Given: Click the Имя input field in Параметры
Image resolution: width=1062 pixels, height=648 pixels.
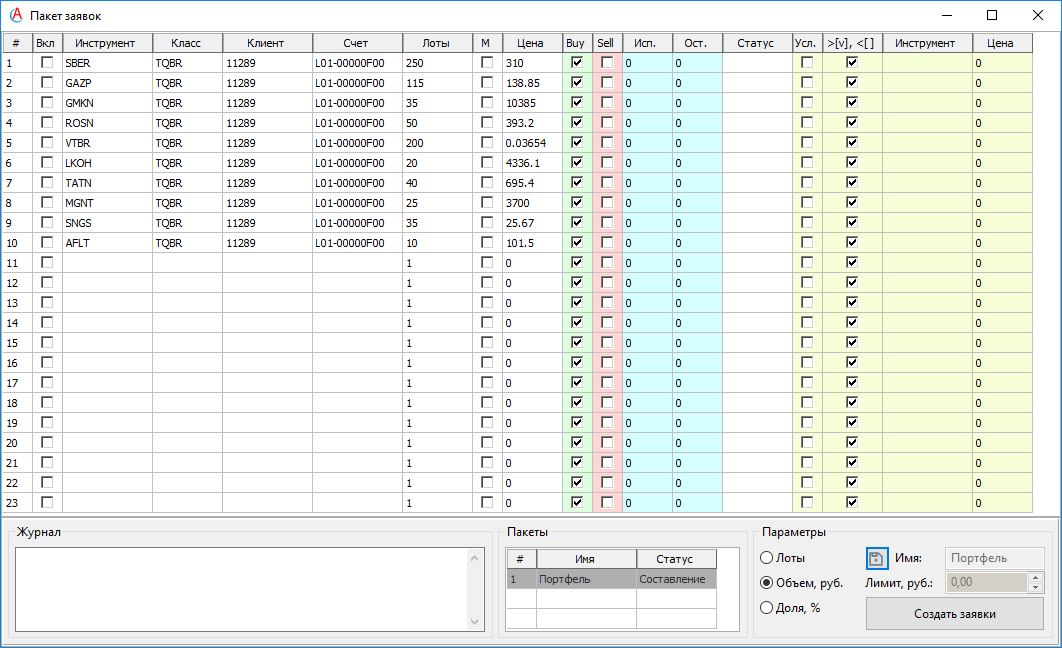Looking at the screenshot, I should tap(994, 558).
